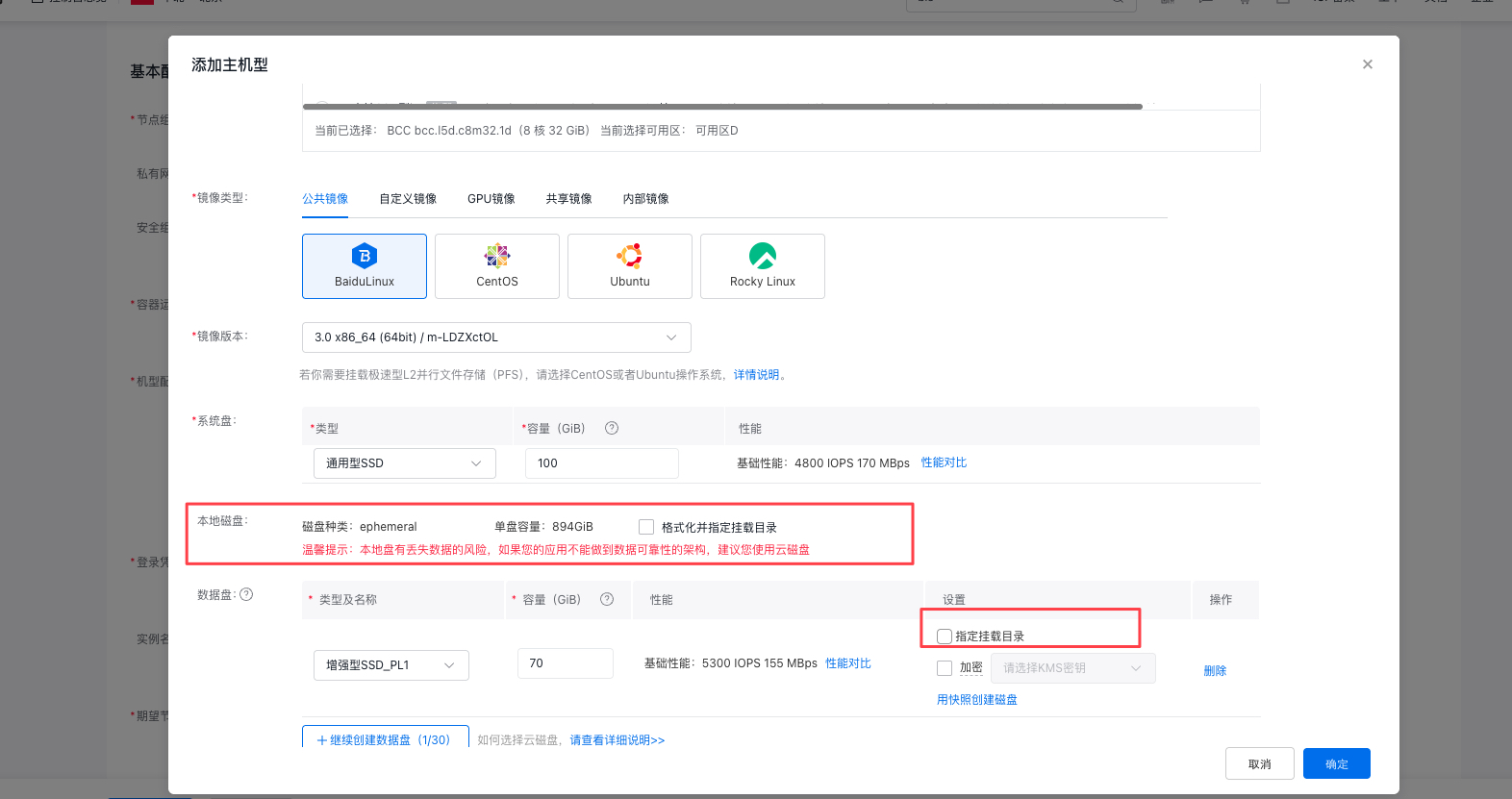Open 性能对比 link in system disk row
Image resolution: width=1512 pixels, height=799 pixels.
click(945, 462)
